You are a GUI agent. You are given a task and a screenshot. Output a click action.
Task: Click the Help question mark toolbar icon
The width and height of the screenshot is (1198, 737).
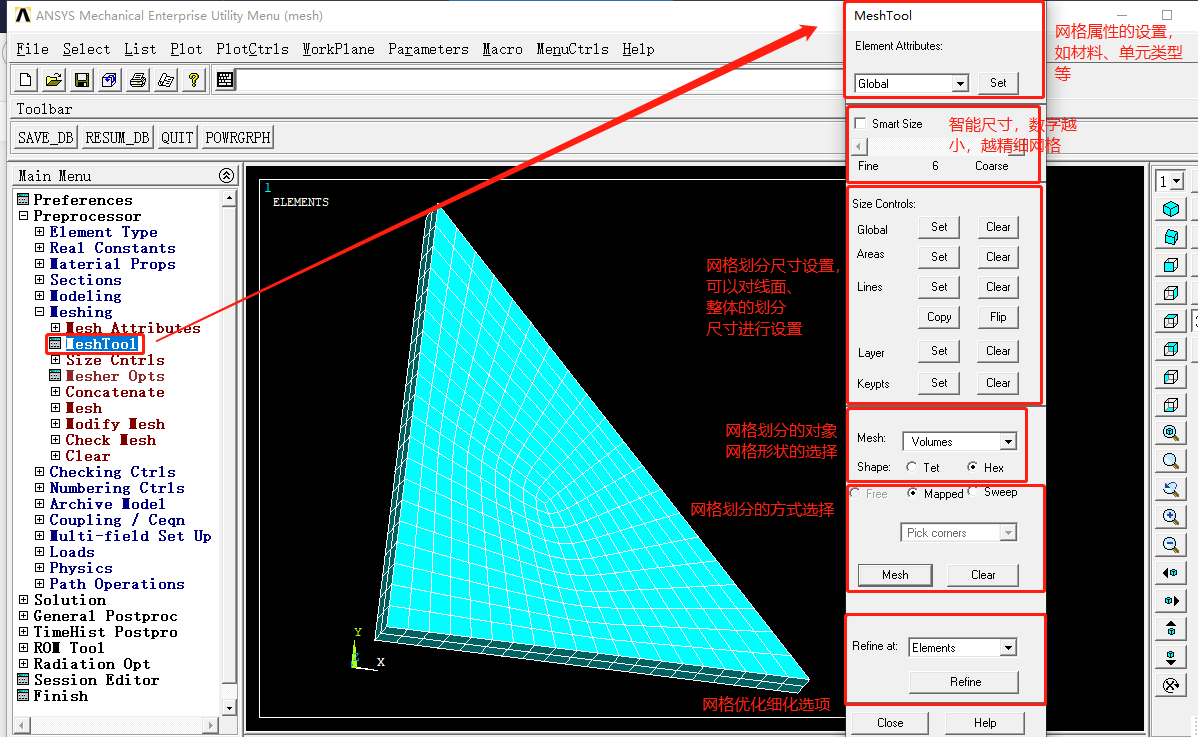pyautogui.click(x=193, y=79)
